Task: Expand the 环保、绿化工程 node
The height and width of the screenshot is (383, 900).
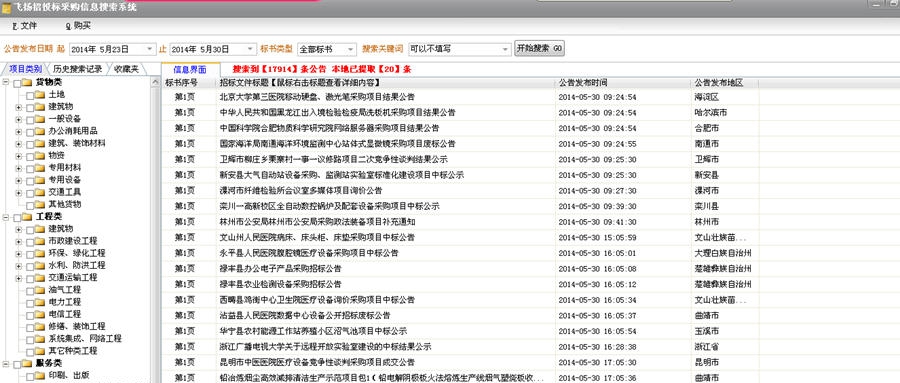Action: [x=19, y=254]
